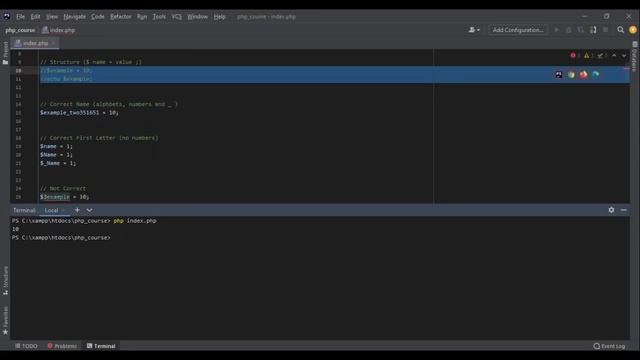Select php_course breadcrumb in navigation bar
The height and width of the screenshot is (360, 640).
pyautogui.click(x=20, y=30)
